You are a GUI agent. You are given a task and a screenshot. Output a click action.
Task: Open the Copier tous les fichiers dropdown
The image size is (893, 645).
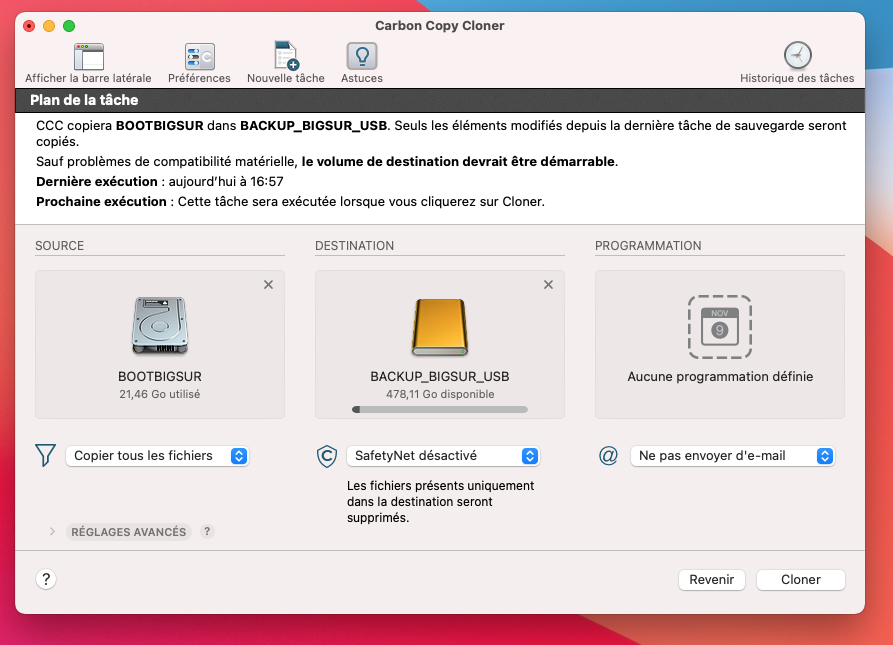pos(157,456)
